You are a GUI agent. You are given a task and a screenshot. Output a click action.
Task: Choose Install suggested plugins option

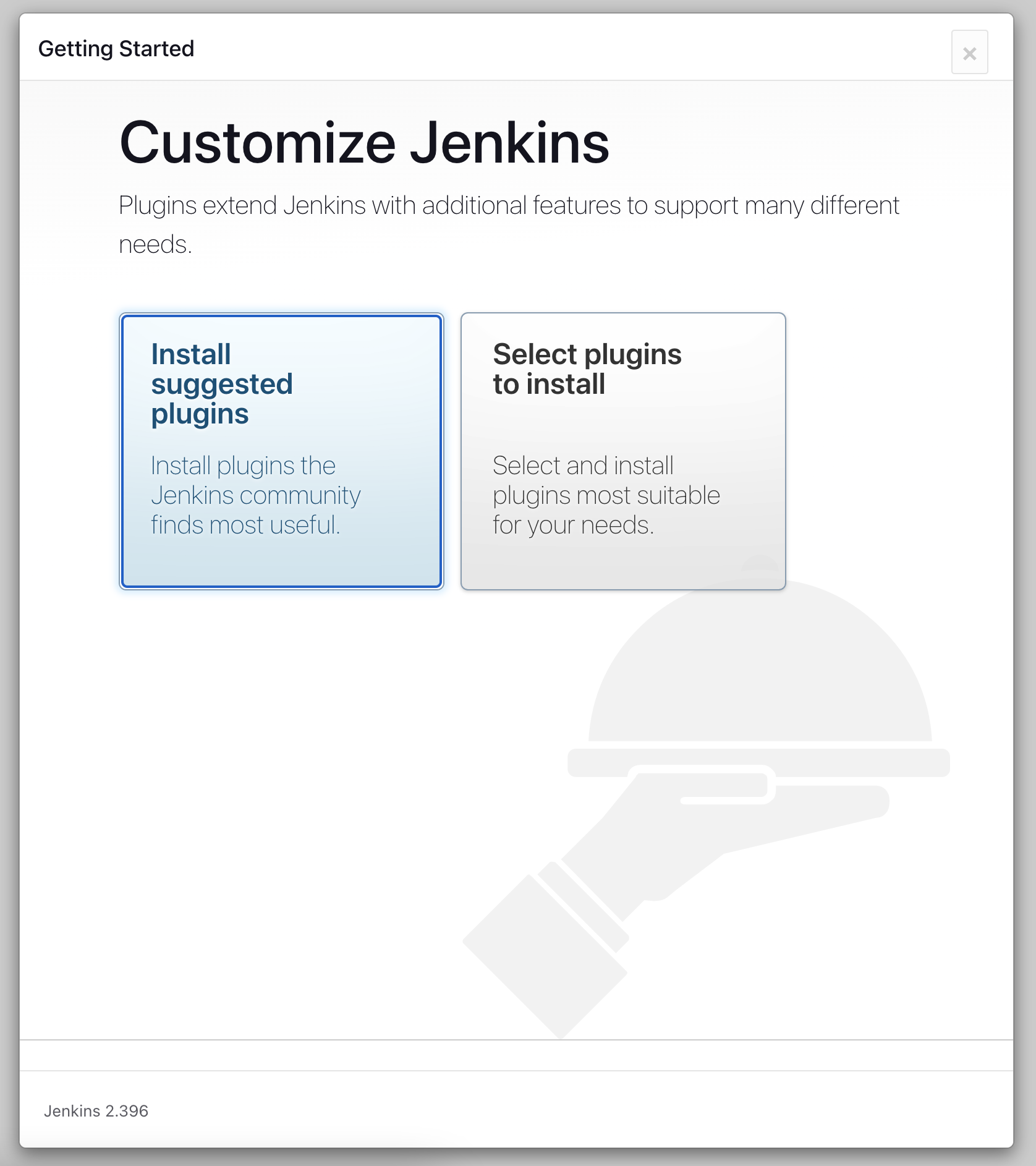coord(281,451)
